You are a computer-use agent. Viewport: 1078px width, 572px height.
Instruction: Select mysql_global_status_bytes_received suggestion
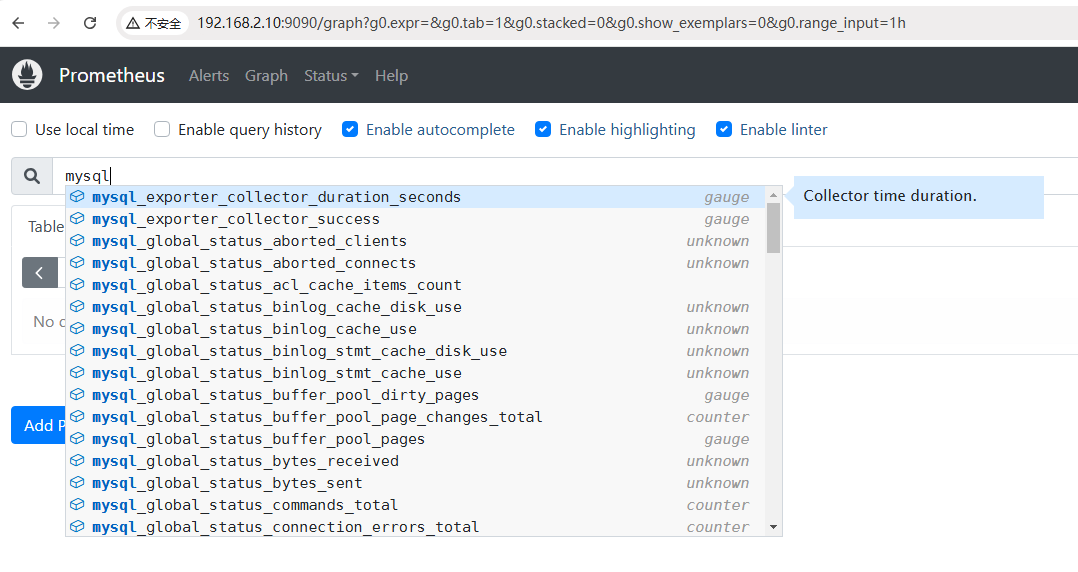415,461
